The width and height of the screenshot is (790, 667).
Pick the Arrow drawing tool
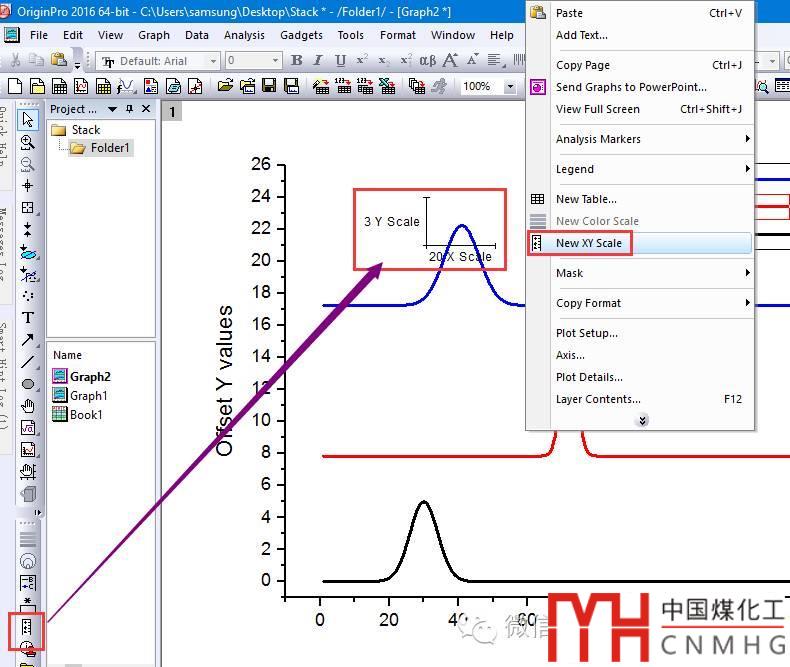tap(28, 340)
